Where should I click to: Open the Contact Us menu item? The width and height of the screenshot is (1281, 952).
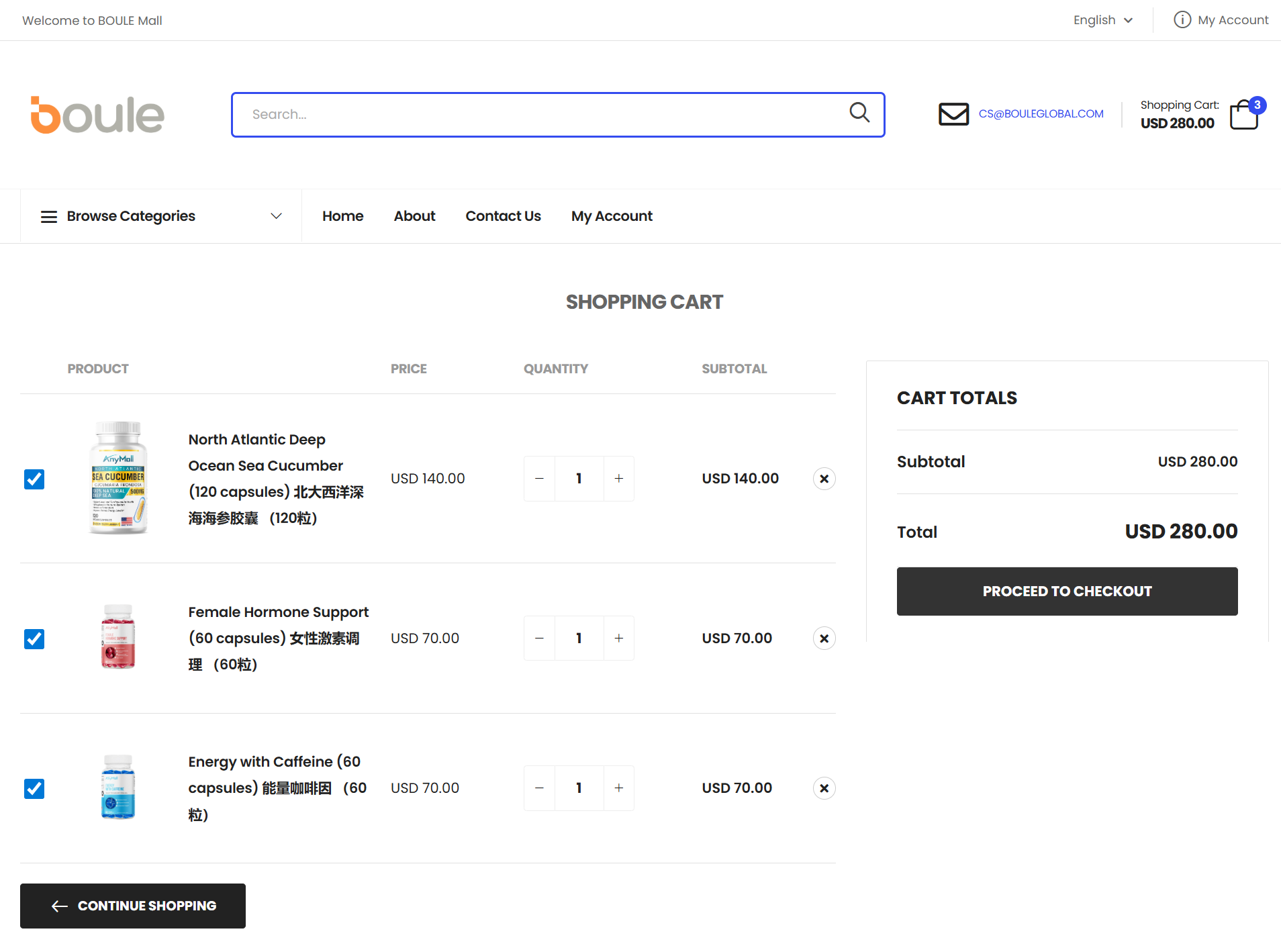[503, 216]
